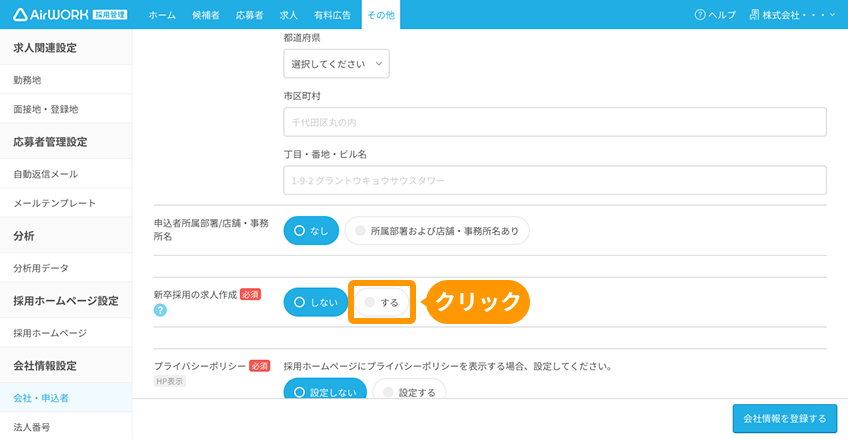Viewport: 848px width, 439px height.
Task: Focus the 市区町村 input field
Action: (x=555, y=122)
